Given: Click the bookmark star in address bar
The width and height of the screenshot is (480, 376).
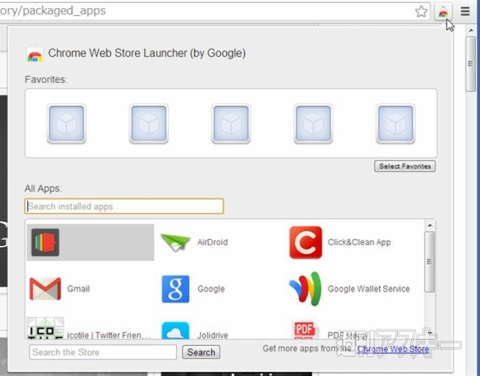Looking at the screenshot, I should [x=421, y=11].
